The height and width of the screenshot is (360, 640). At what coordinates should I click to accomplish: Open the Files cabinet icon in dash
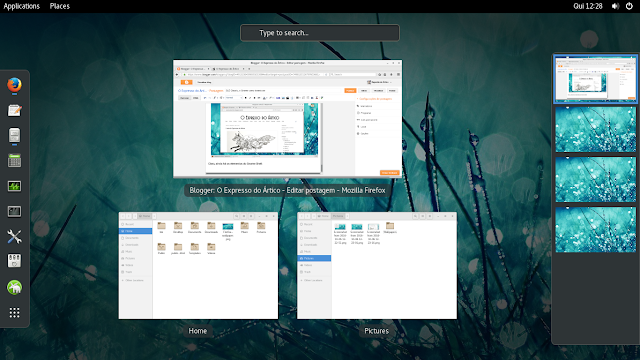14,136
